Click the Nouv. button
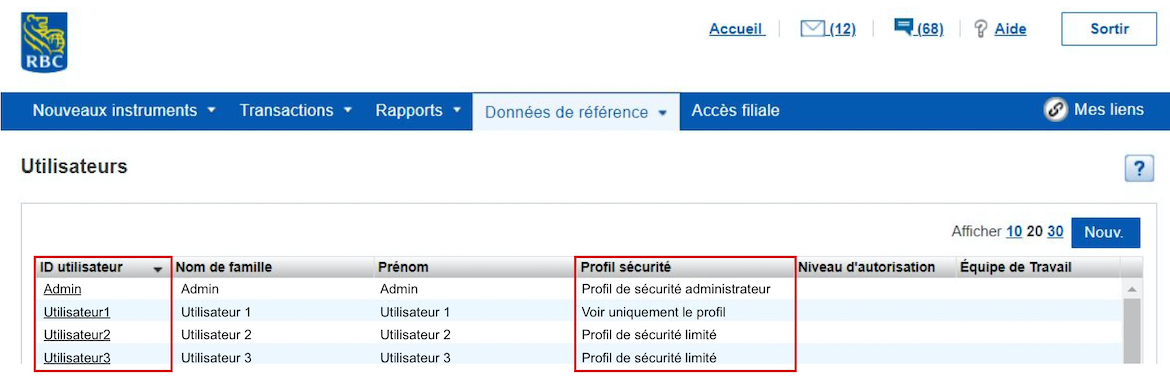Viewport: 1170px width, 382px height. pos(1105,232)
